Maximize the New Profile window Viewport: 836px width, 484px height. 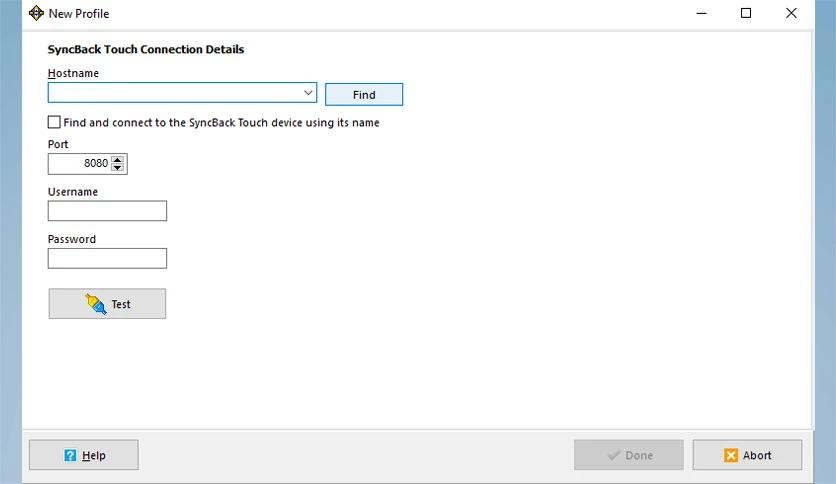pos(746,13)
